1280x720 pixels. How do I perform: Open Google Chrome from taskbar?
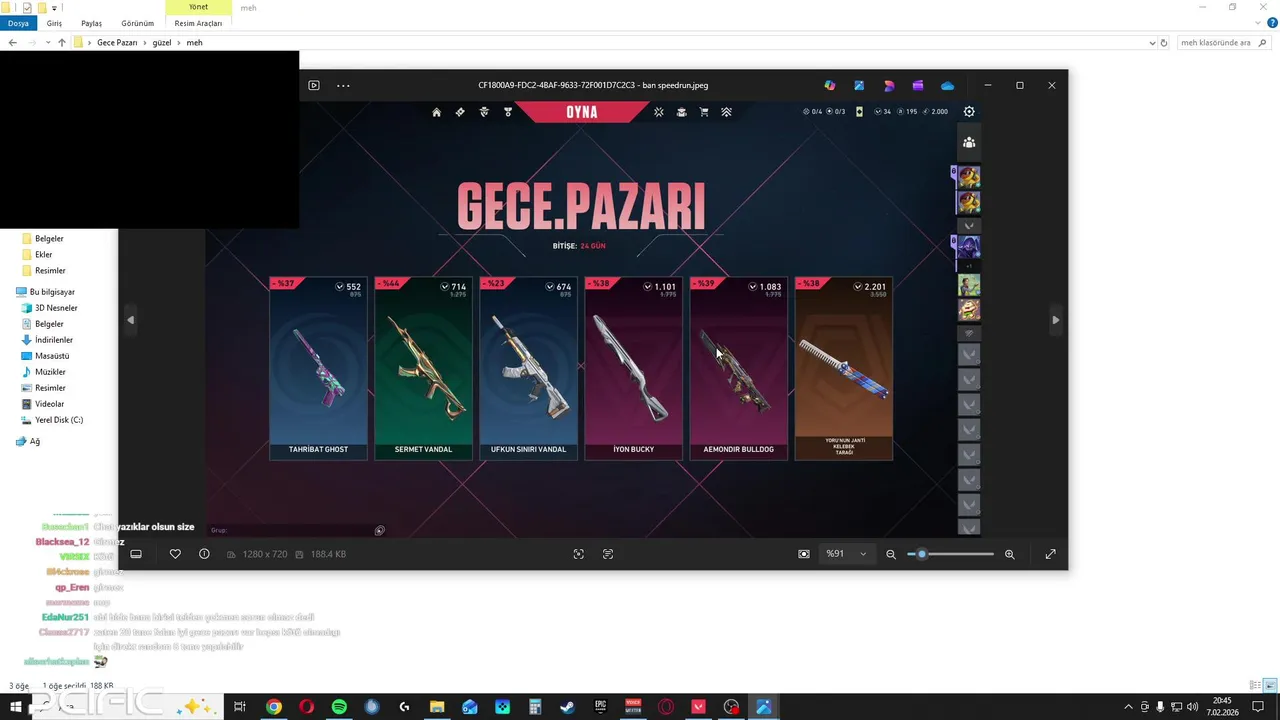(x=273, y=707)
